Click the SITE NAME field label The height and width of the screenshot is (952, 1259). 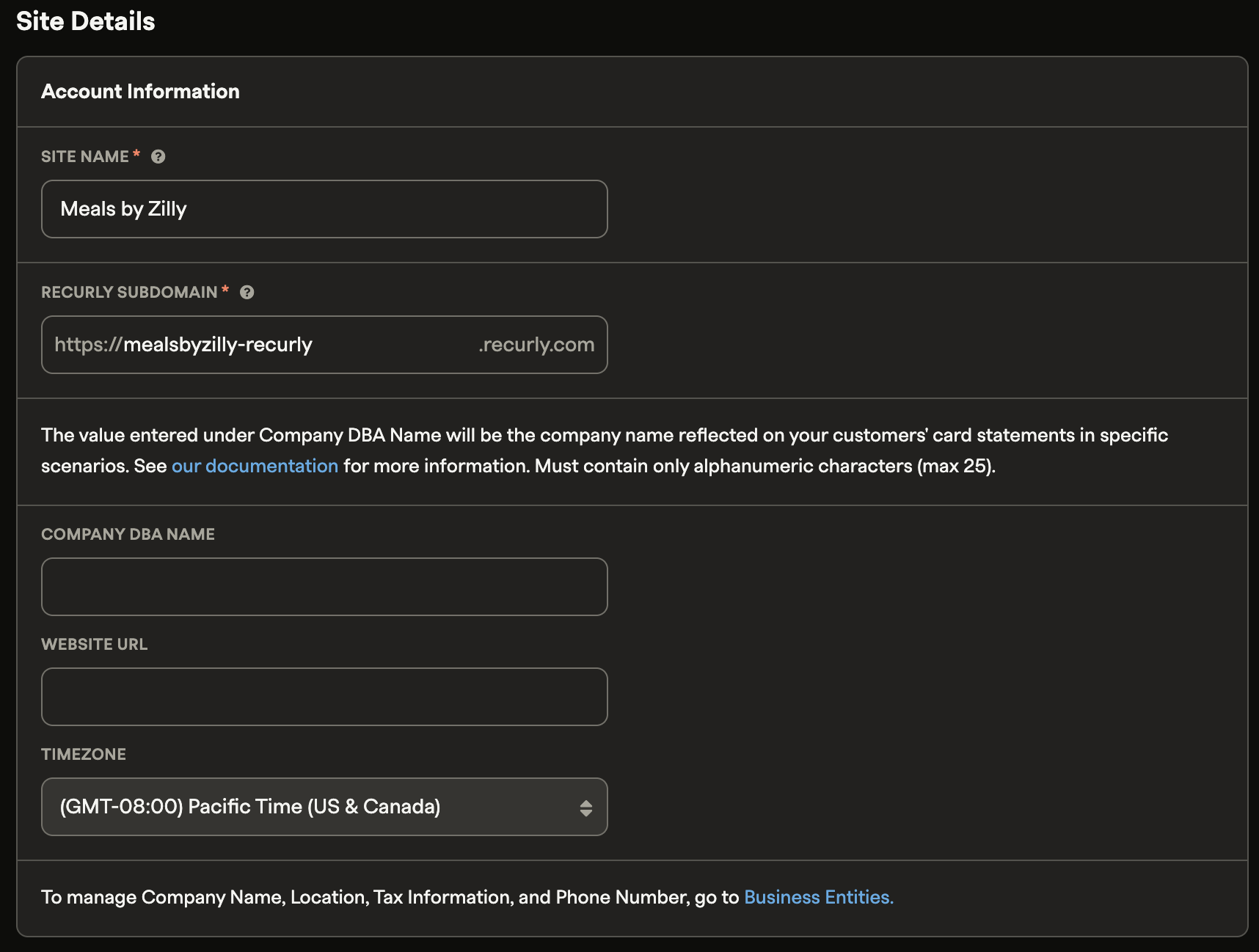click(x=84, y=156)
